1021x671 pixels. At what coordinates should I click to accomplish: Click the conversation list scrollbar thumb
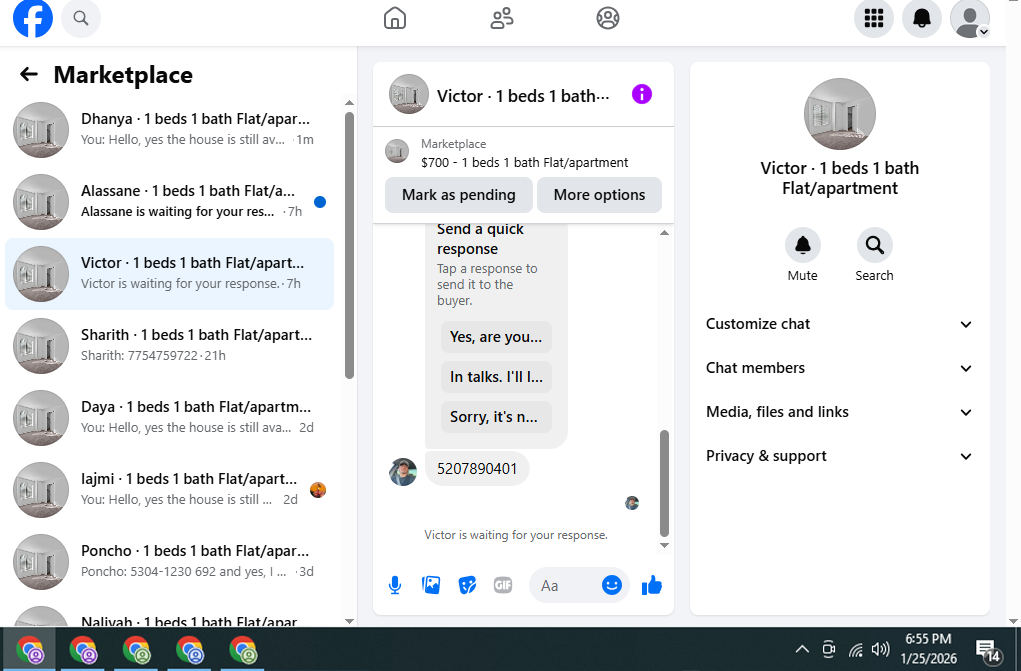pyautogui.click(x=350, y=246)
